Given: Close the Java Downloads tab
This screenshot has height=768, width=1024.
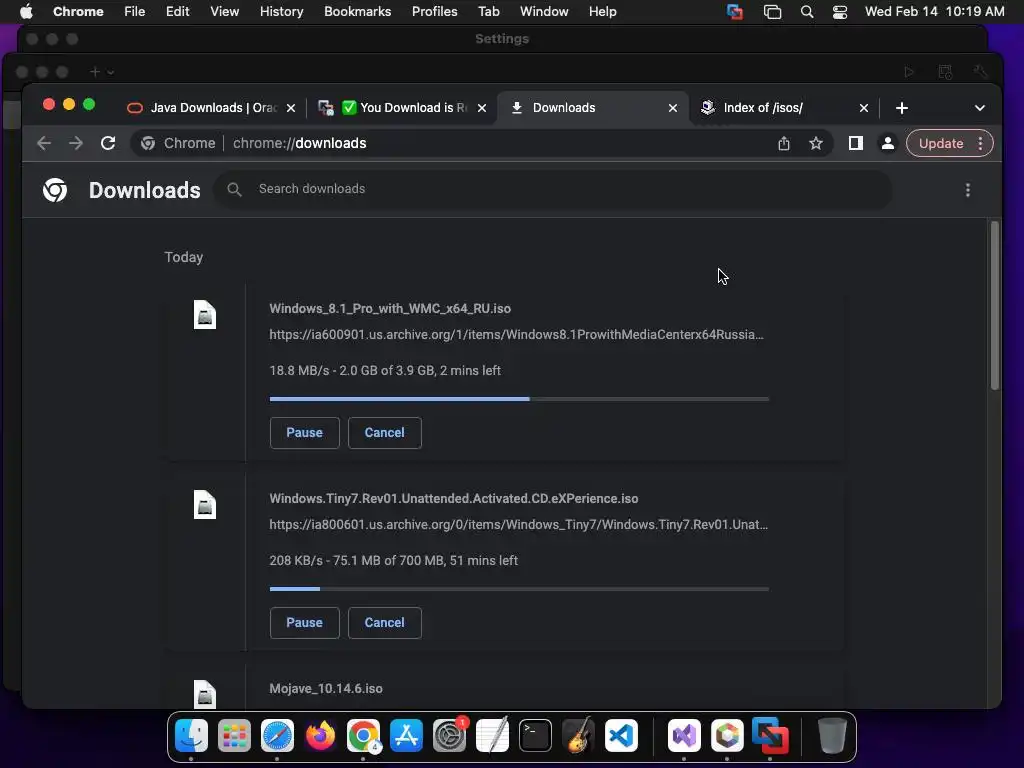Looking at the screenshot, I should point(291,108).
